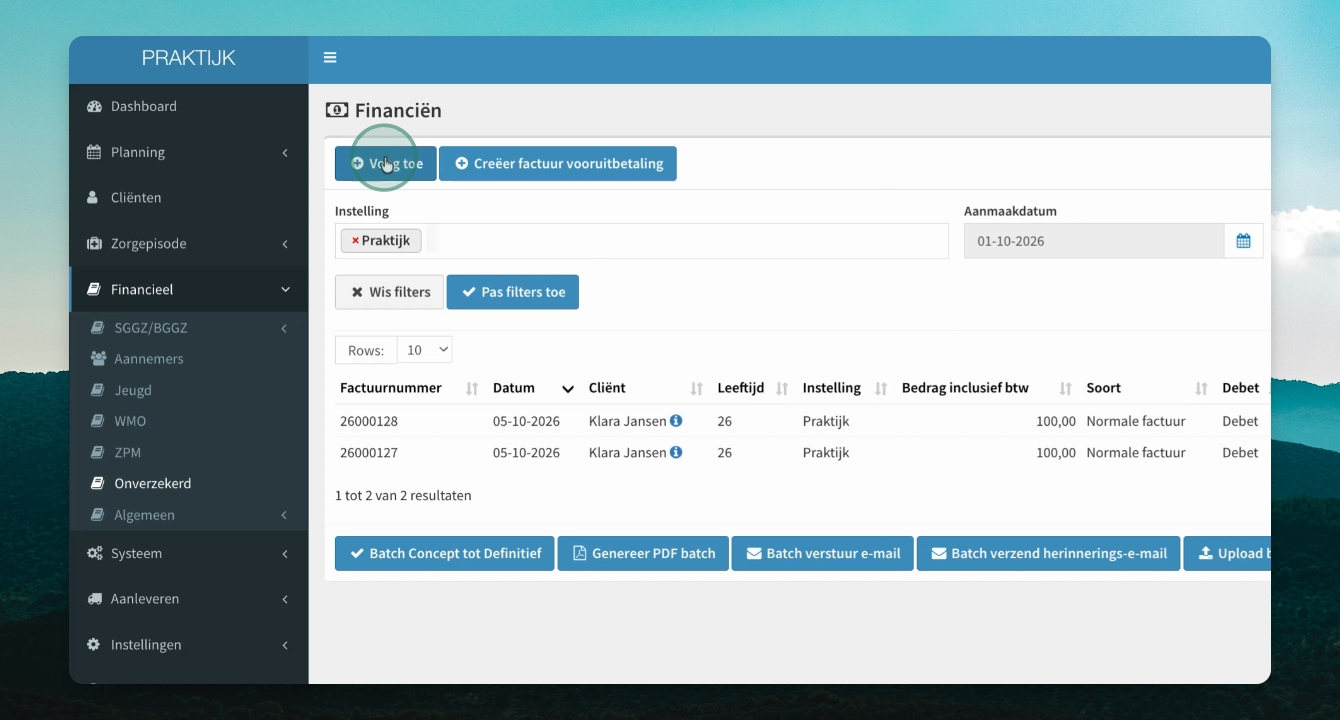1340x720 pixels.
Task: Remove the Praktijk tag from Instelling filter
Action: 355,241
